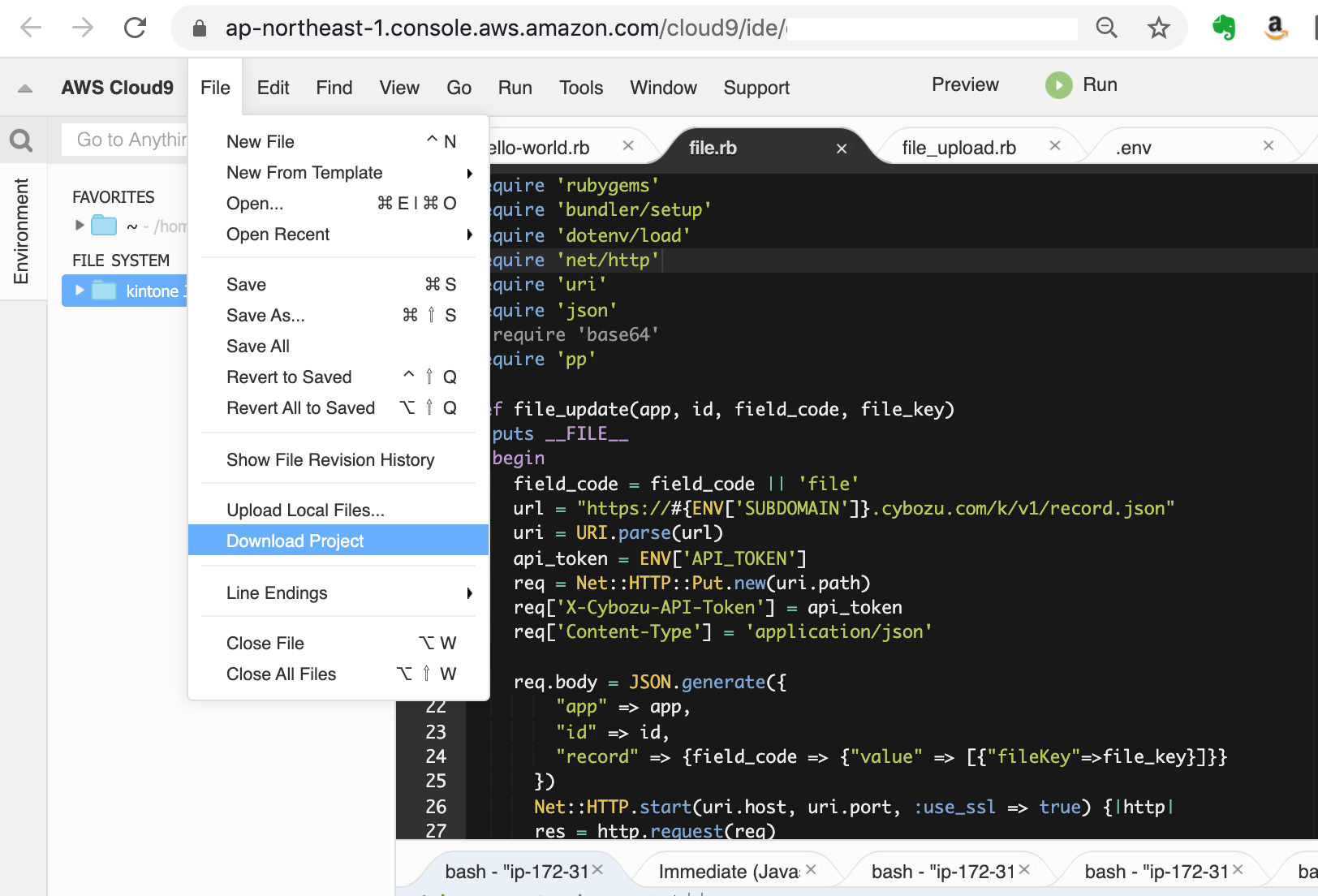Click the browser back arrow
The height and width of the screenshot is (896, 1318).
[x=31, y=28]
